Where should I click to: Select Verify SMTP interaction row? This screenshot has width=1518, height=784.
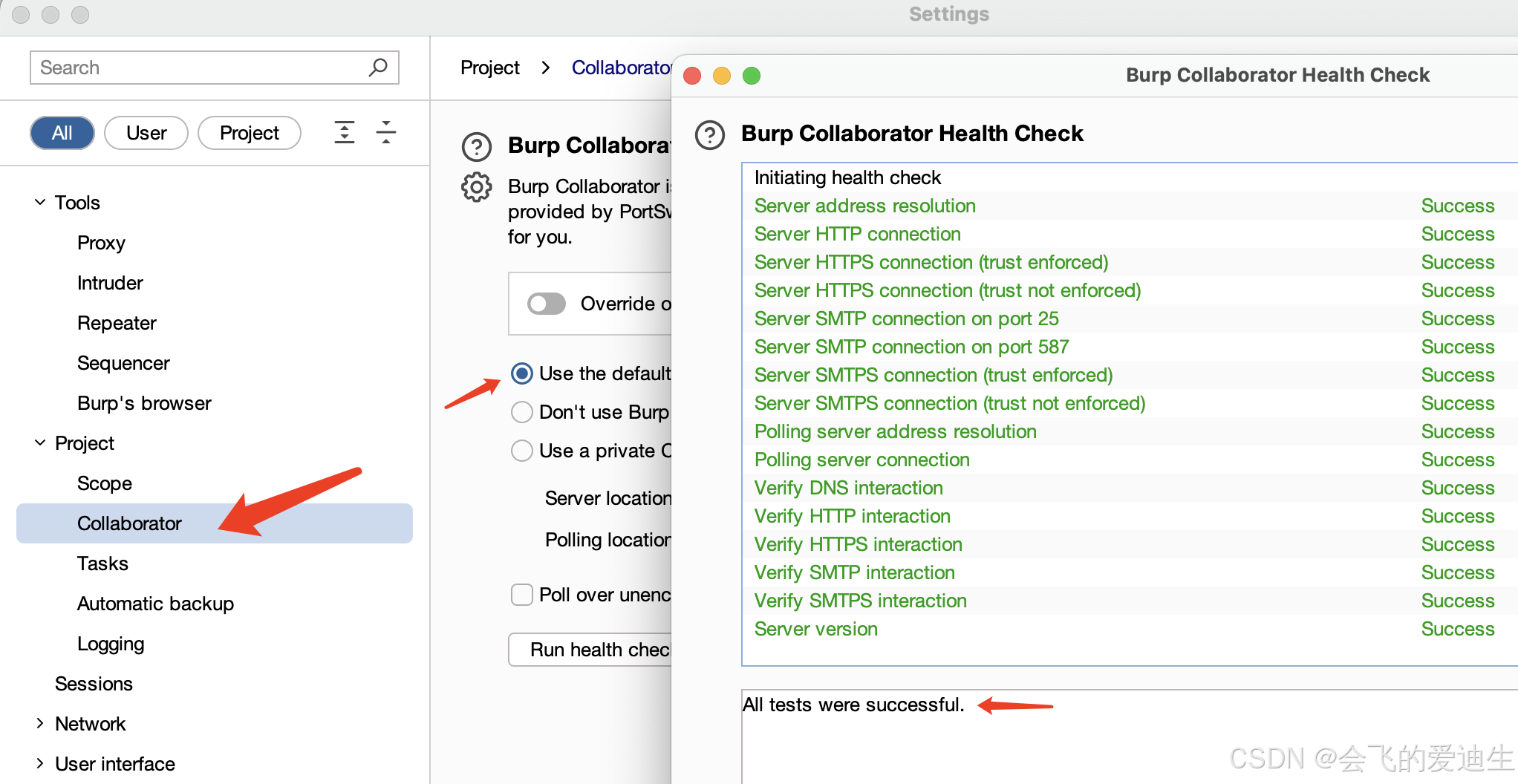coord(1130,572)
